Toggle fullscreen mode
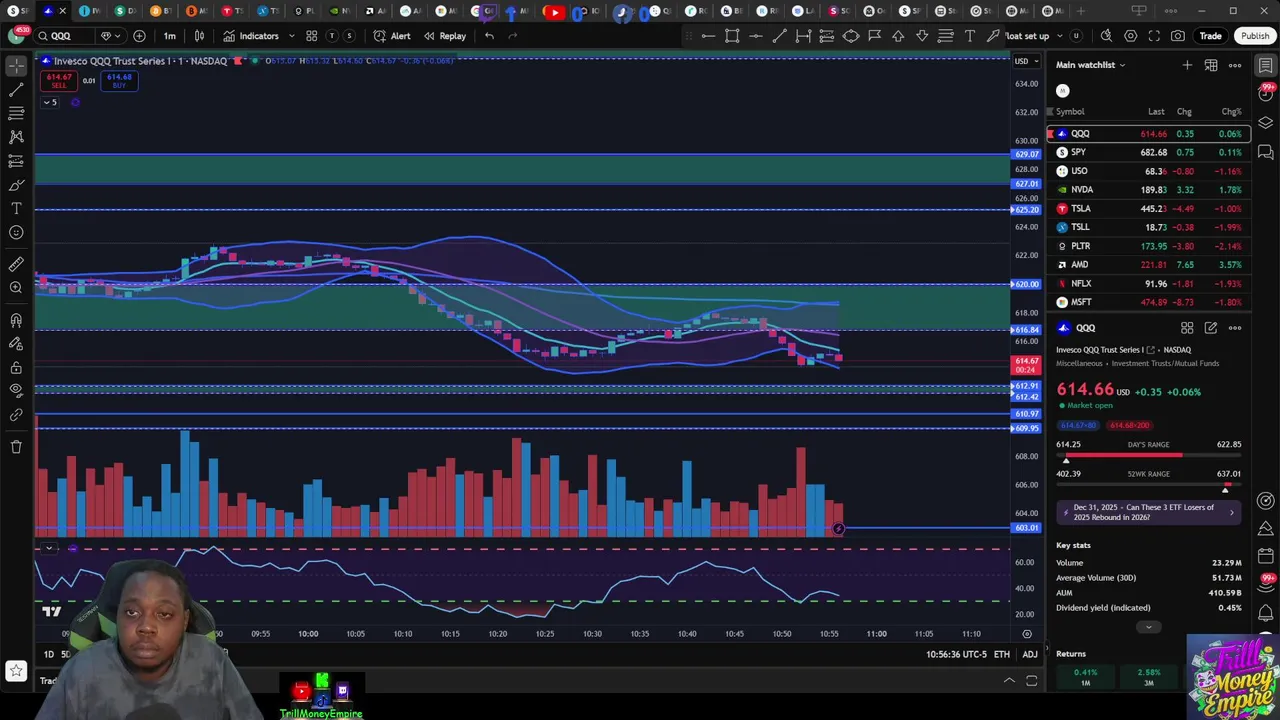 (x=1154, y=36)
